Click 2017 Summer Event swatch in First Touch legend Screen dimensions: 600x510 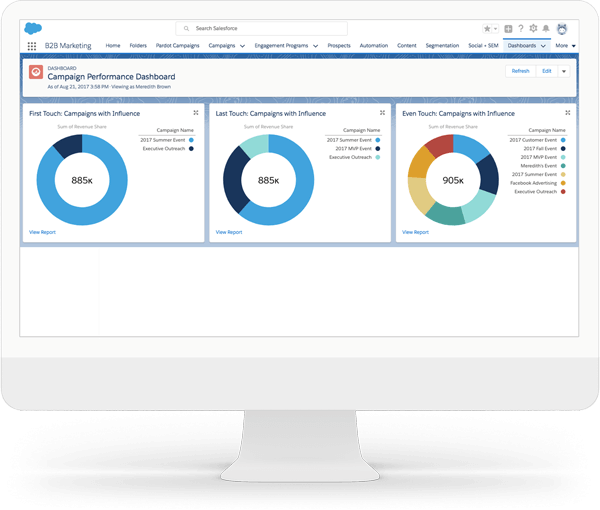click(191, 140)
